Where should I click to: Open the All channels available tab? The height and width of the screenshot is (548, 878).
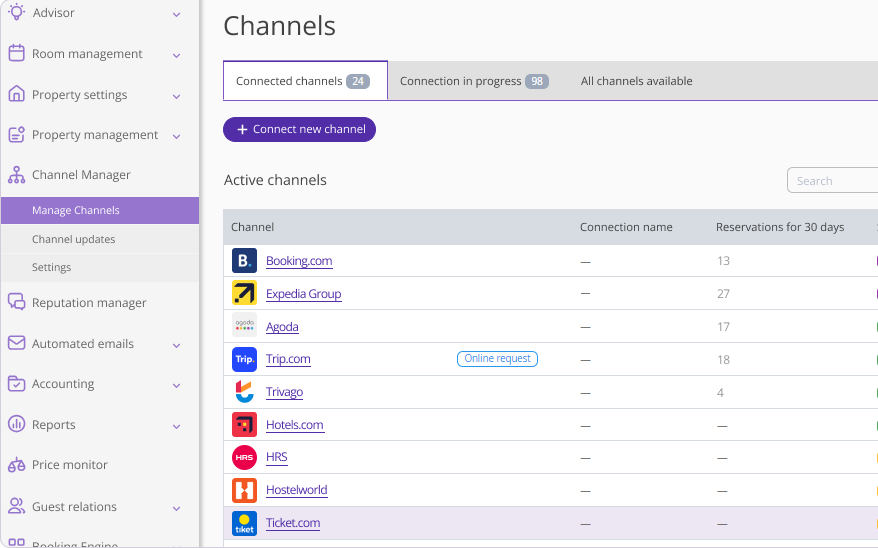click(636, 81)
